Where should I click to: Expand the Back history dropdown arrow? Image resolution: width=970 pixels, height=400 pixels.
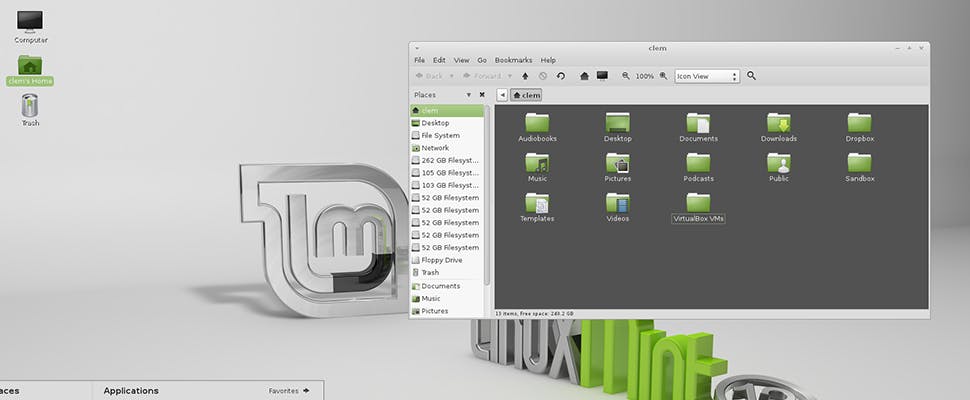(451, 76)
